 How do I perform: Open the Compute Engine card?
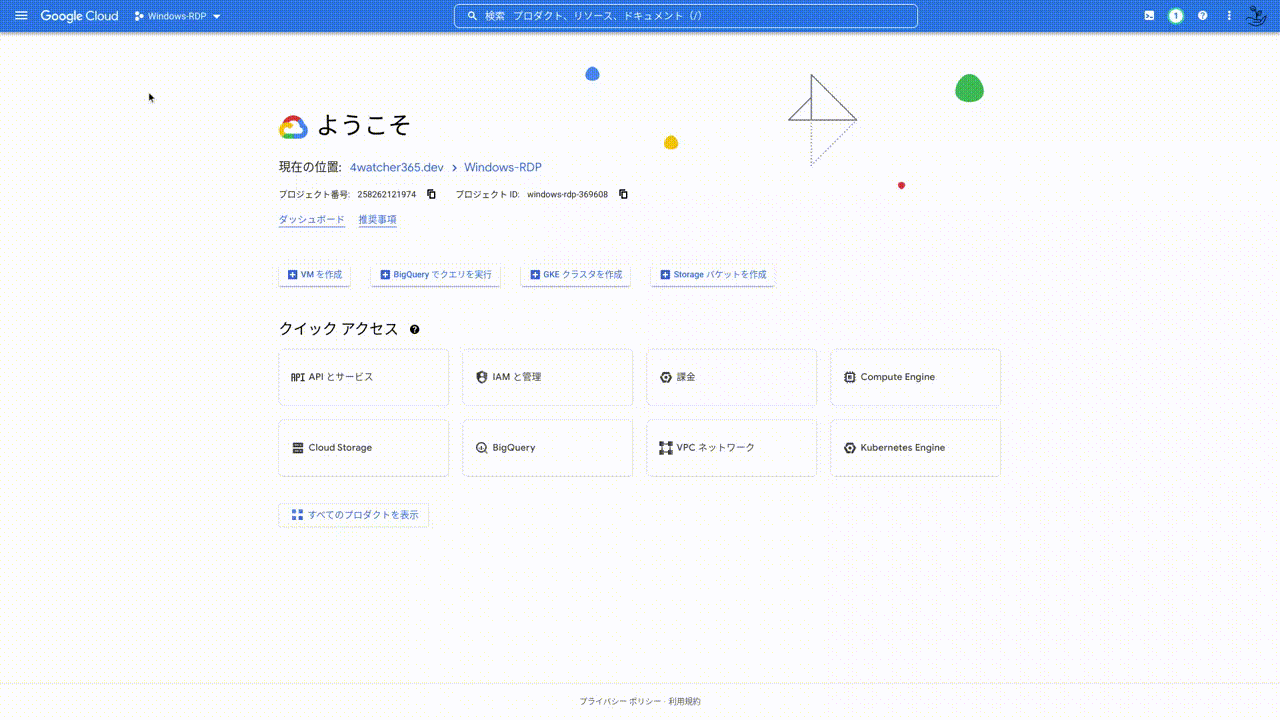tap(916, 377)
